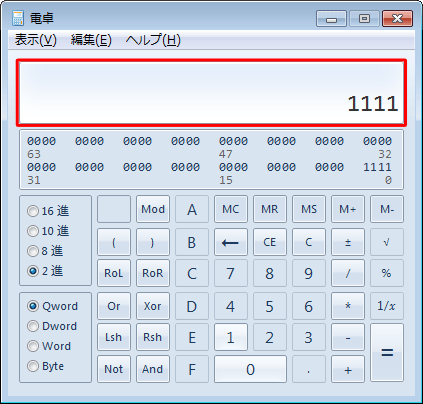
Task: Click the Or bitwise button
Action: 114,306
